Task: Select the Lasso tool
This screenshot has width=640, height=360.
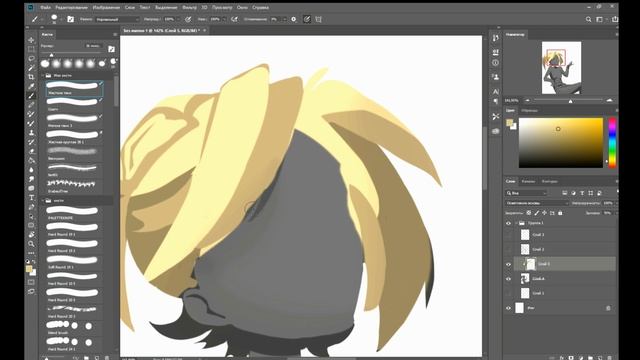Action: [31, 58]
